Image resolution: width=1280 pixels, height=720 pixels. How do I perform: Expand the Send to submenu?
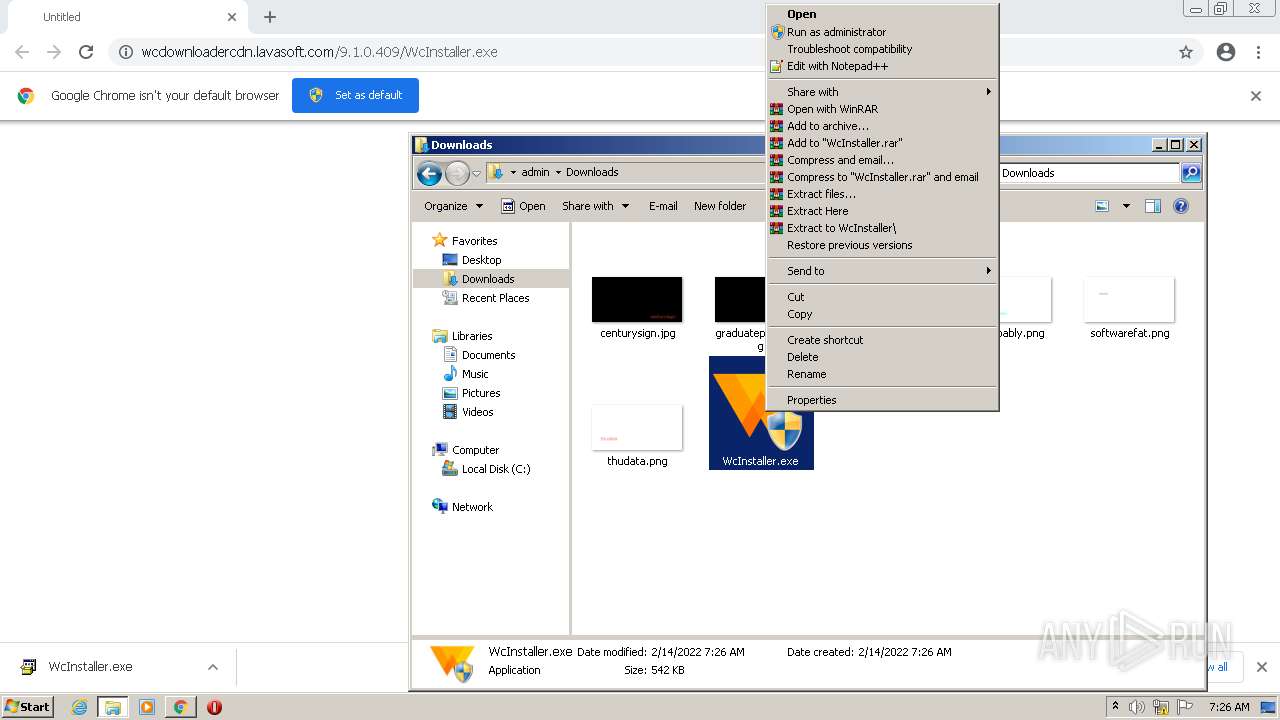pyautogui.click(x=882, y=271)
